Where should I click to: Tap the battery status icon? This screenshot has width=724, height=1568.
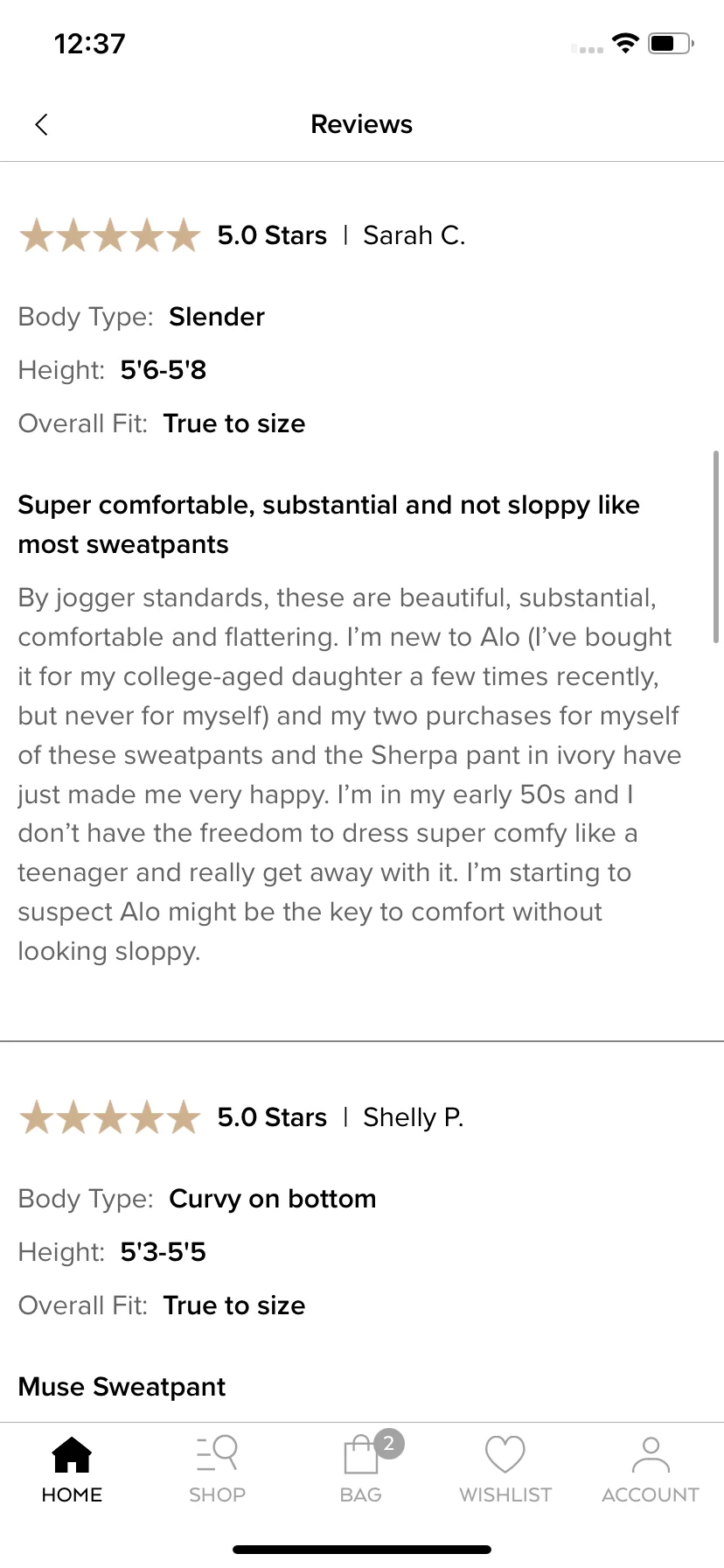tap(671, 43)
